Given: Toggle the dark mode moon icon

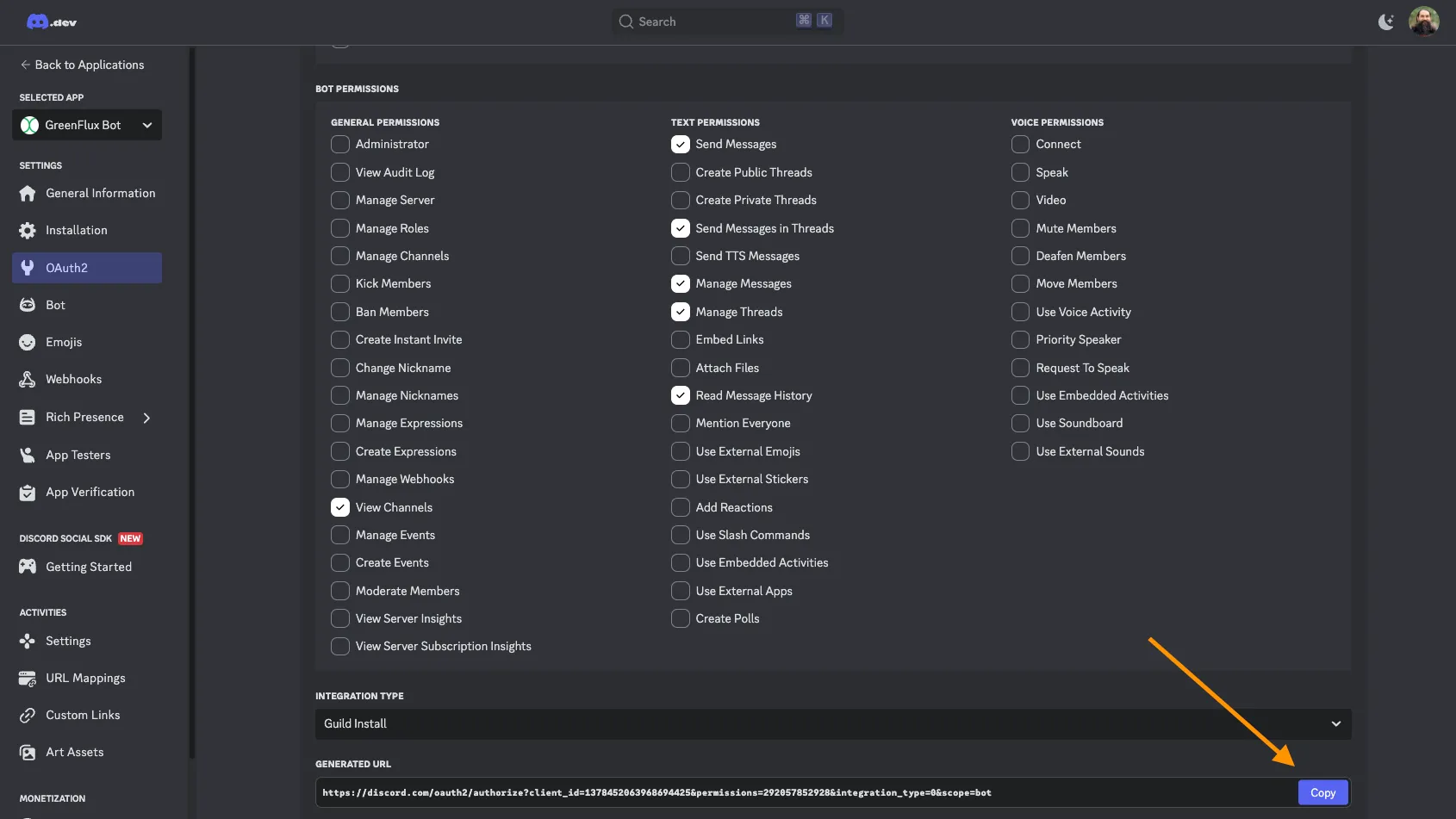Looking at the screenshot, I should pyautogui.click(x=1385, y=22).
